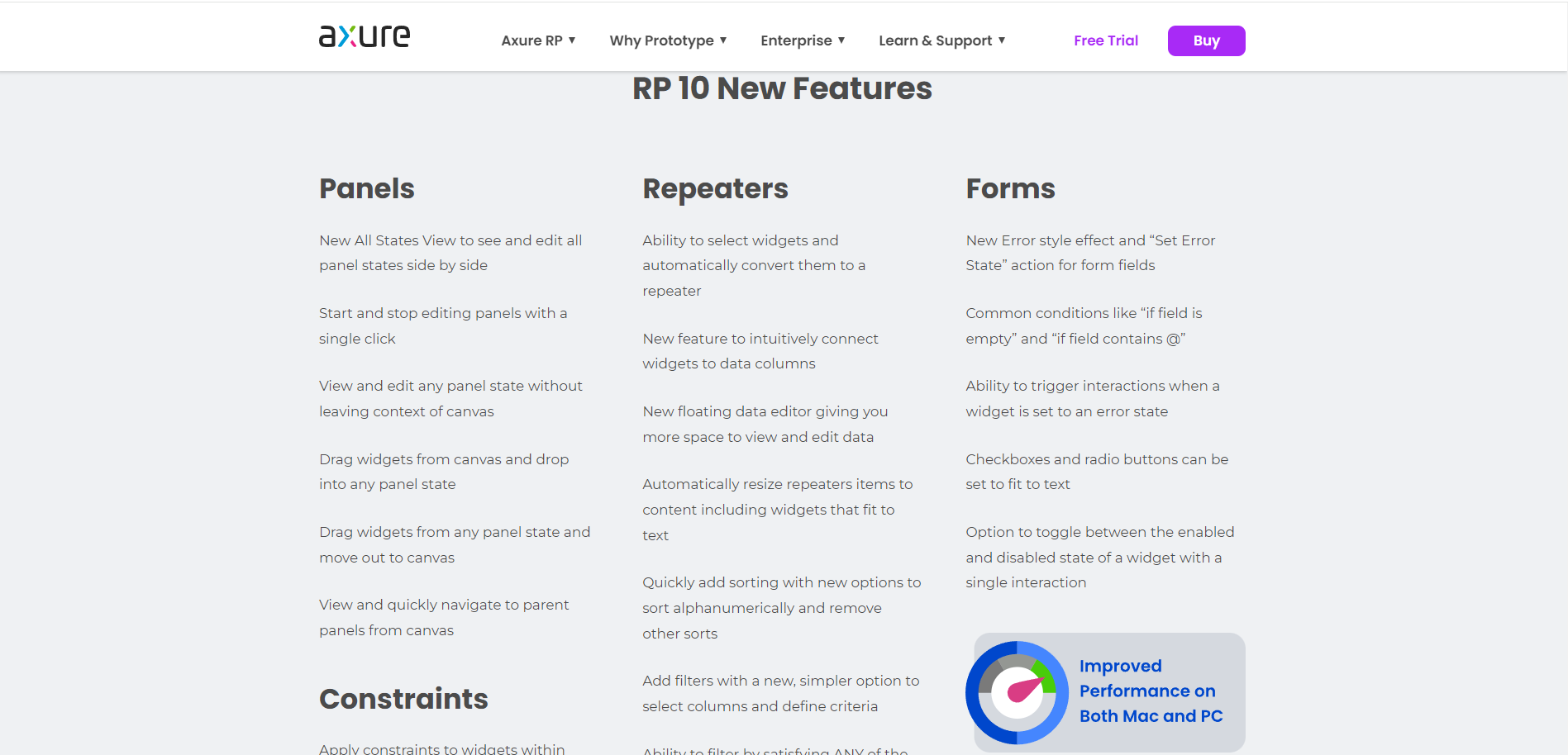Expand the Enterprise dropdown arrow
Viewport: 1568px width, 755px height.
pyautogui.click(x=841, y=40)
